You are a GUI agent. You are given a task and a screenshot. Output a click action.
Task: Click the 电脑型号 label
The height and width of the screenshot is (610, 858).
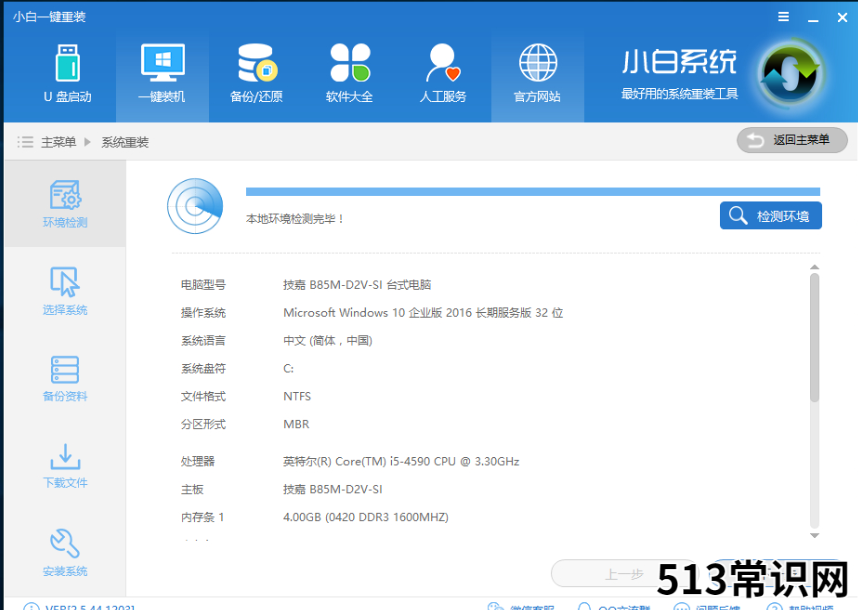pos(203,285)
